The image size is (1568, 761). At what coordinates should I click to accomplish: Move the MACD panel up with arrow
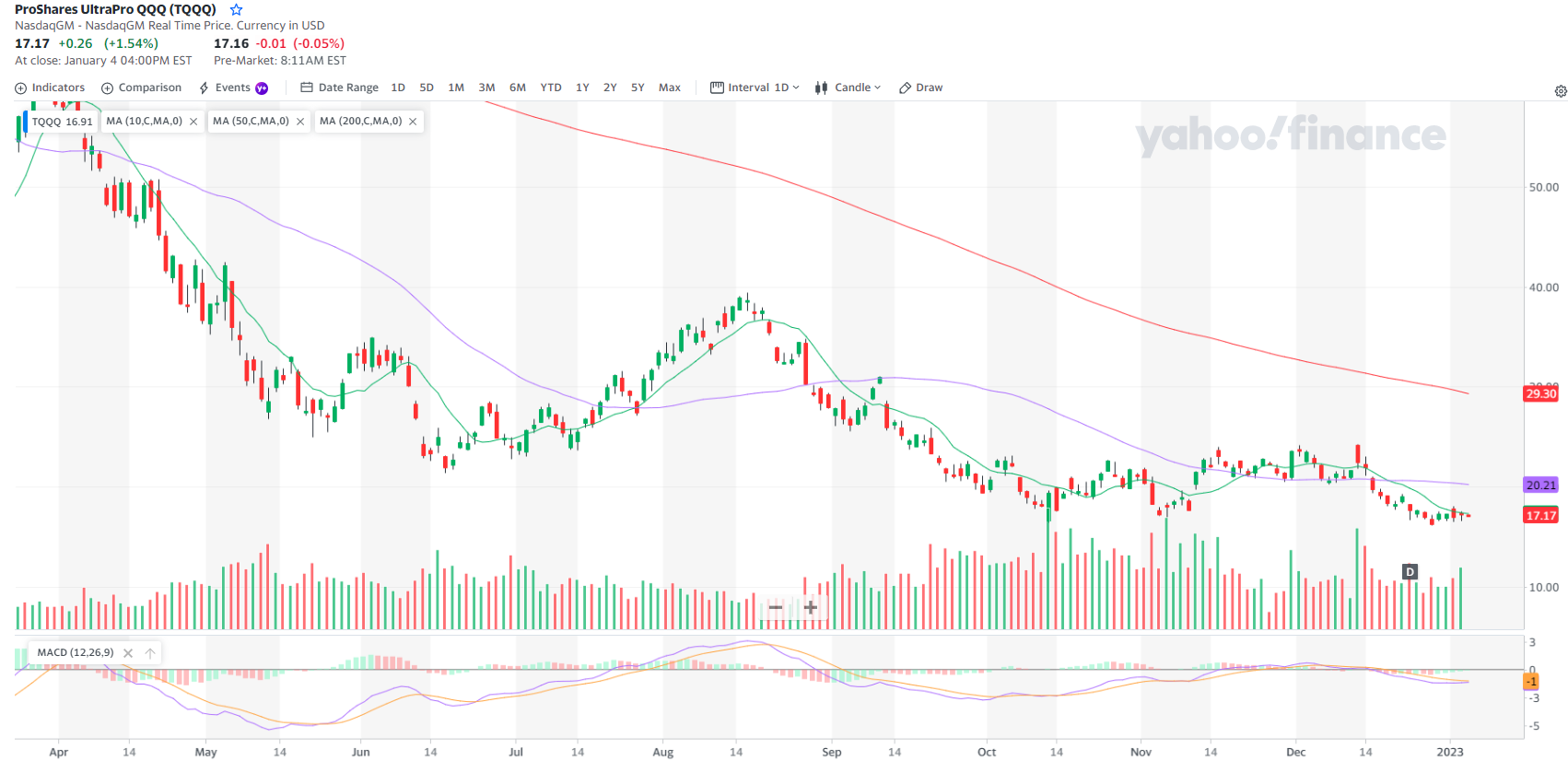click(x=150, y=653)
